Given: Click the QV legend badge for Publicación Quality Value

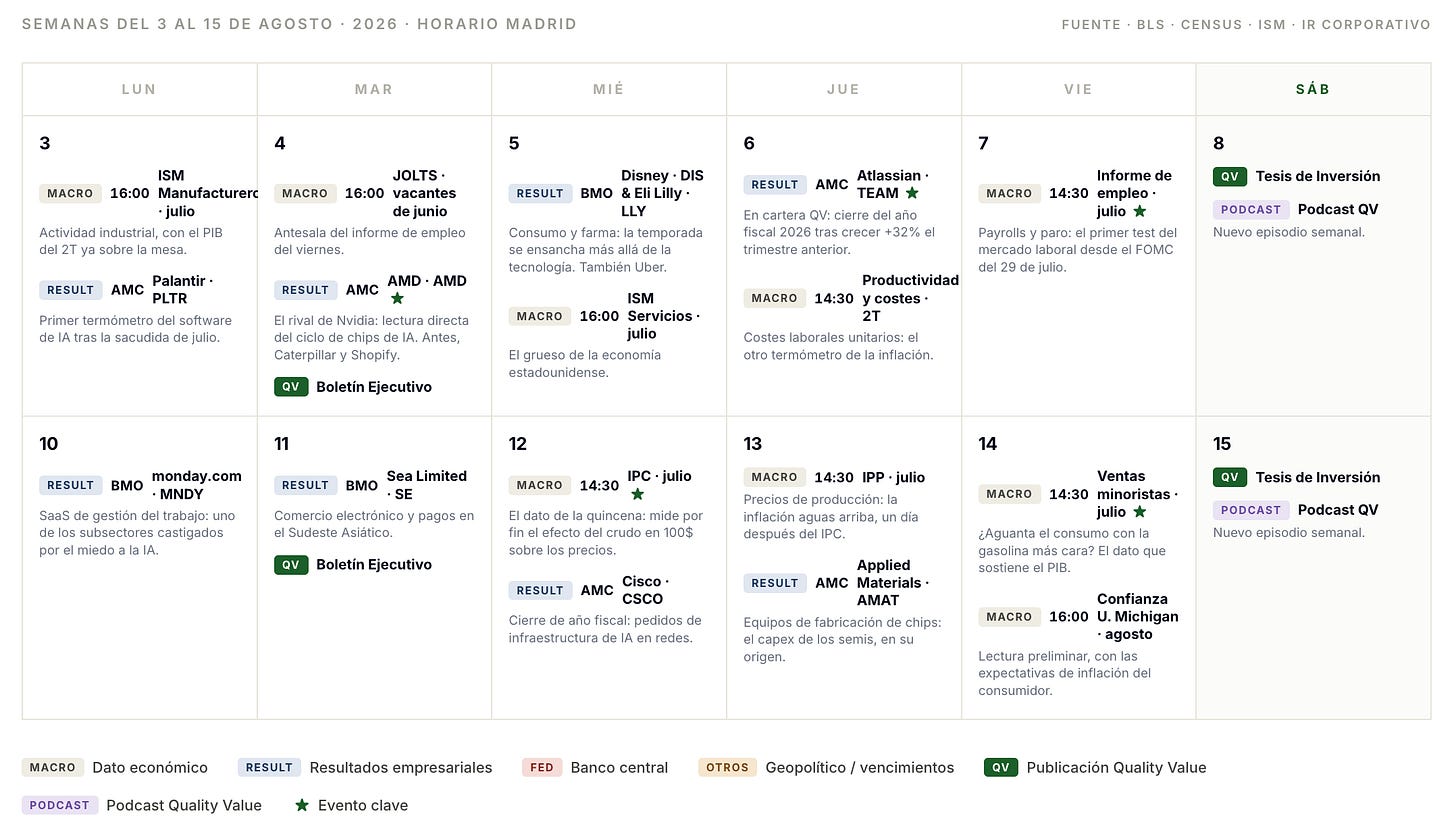Looking at the screenshot, I should (x=1001, y=768).
